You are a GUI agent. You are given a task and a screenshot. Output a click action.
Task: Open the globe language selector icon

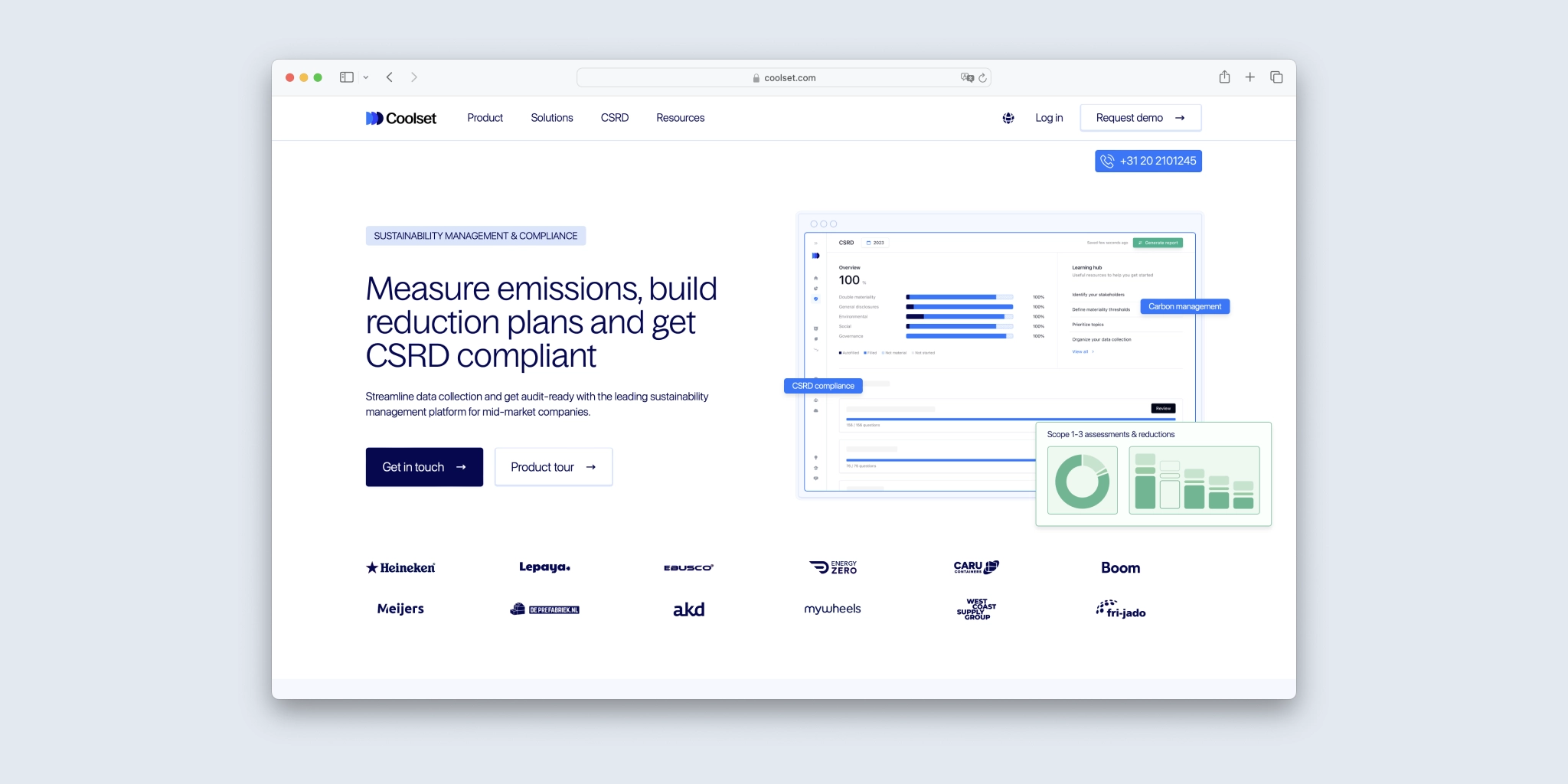tap(1008, 117)
